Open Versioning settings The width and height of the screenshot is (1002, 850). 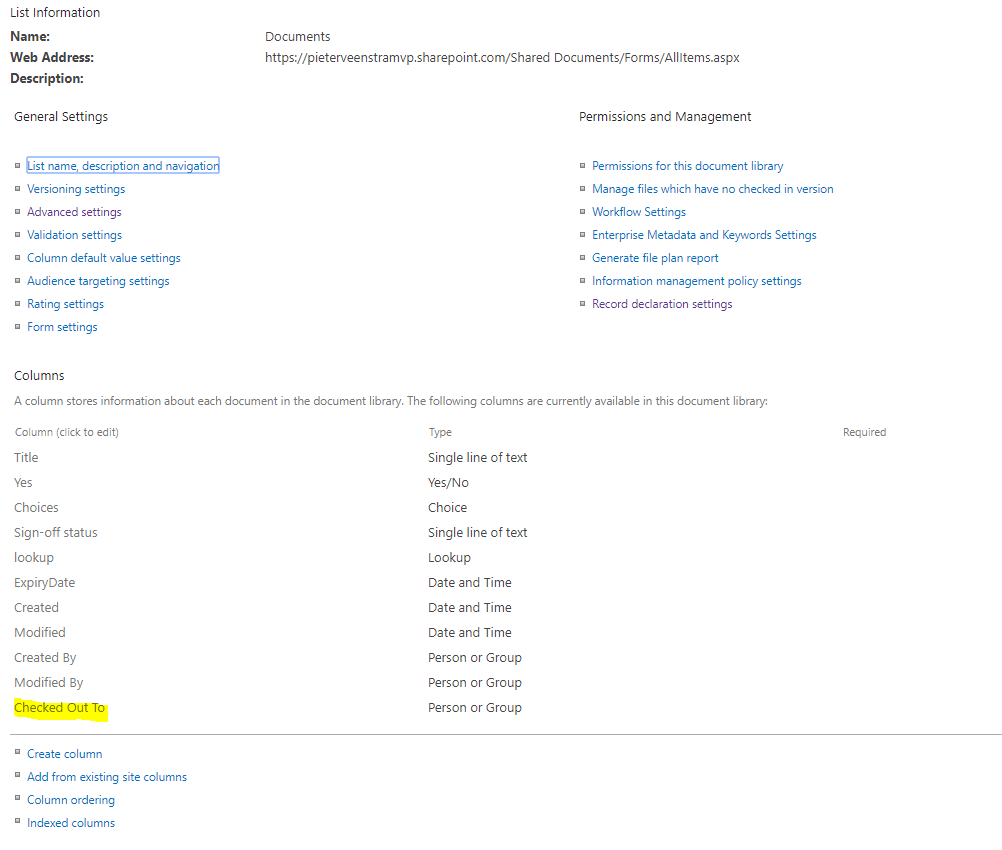point(76,189)
